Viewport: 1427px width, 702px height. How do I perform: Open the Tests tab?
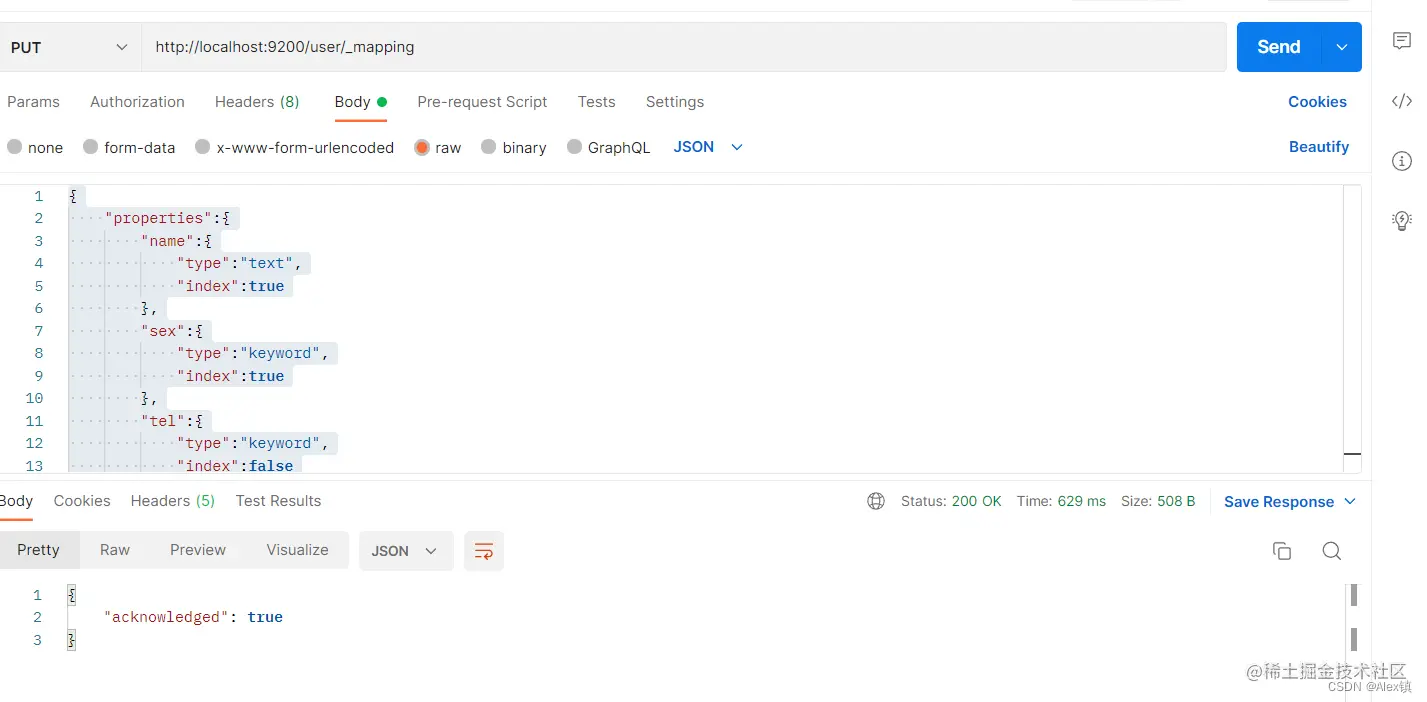coord(596,102)
